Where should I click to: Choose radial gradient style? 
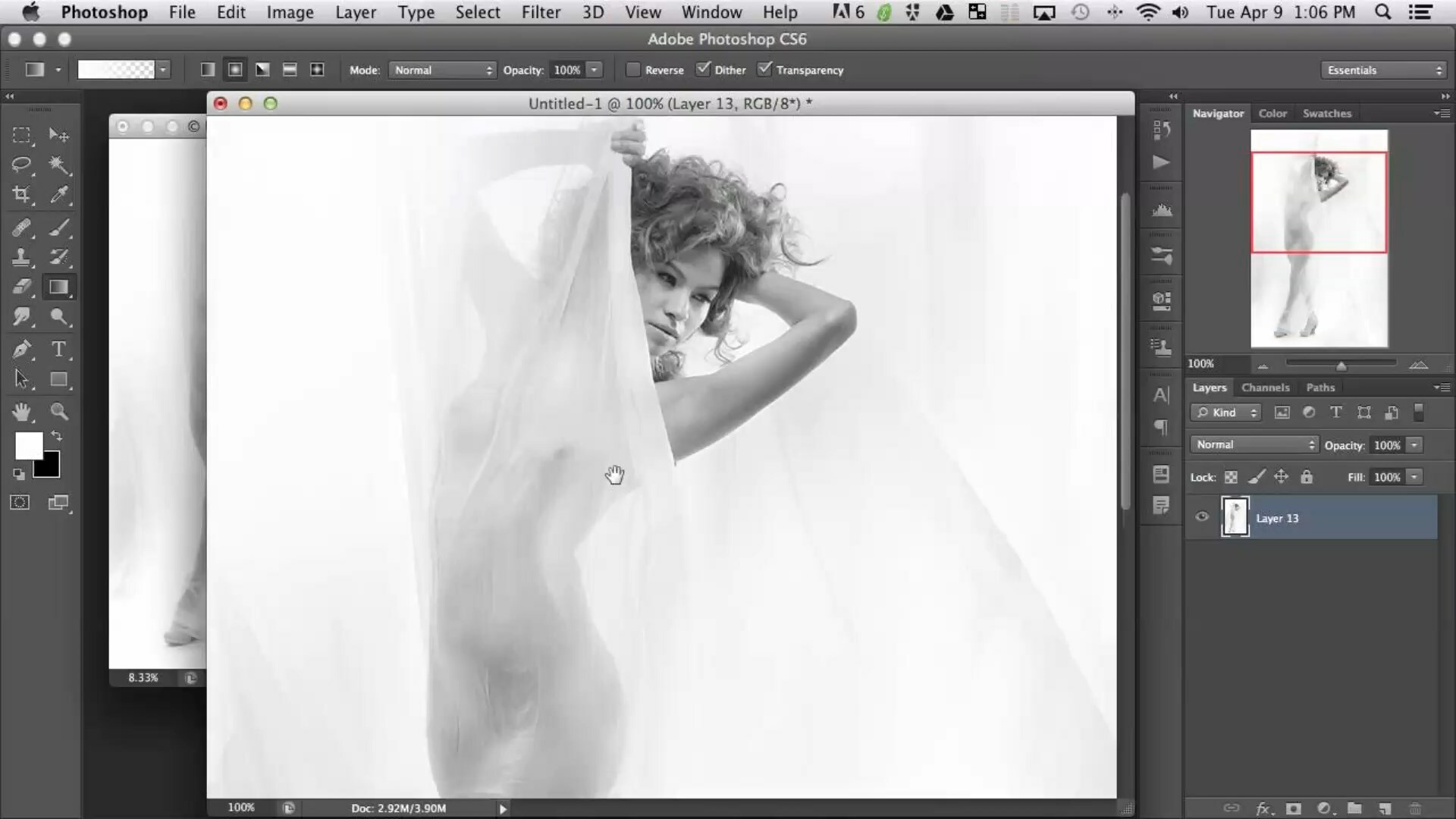point(235,70)
